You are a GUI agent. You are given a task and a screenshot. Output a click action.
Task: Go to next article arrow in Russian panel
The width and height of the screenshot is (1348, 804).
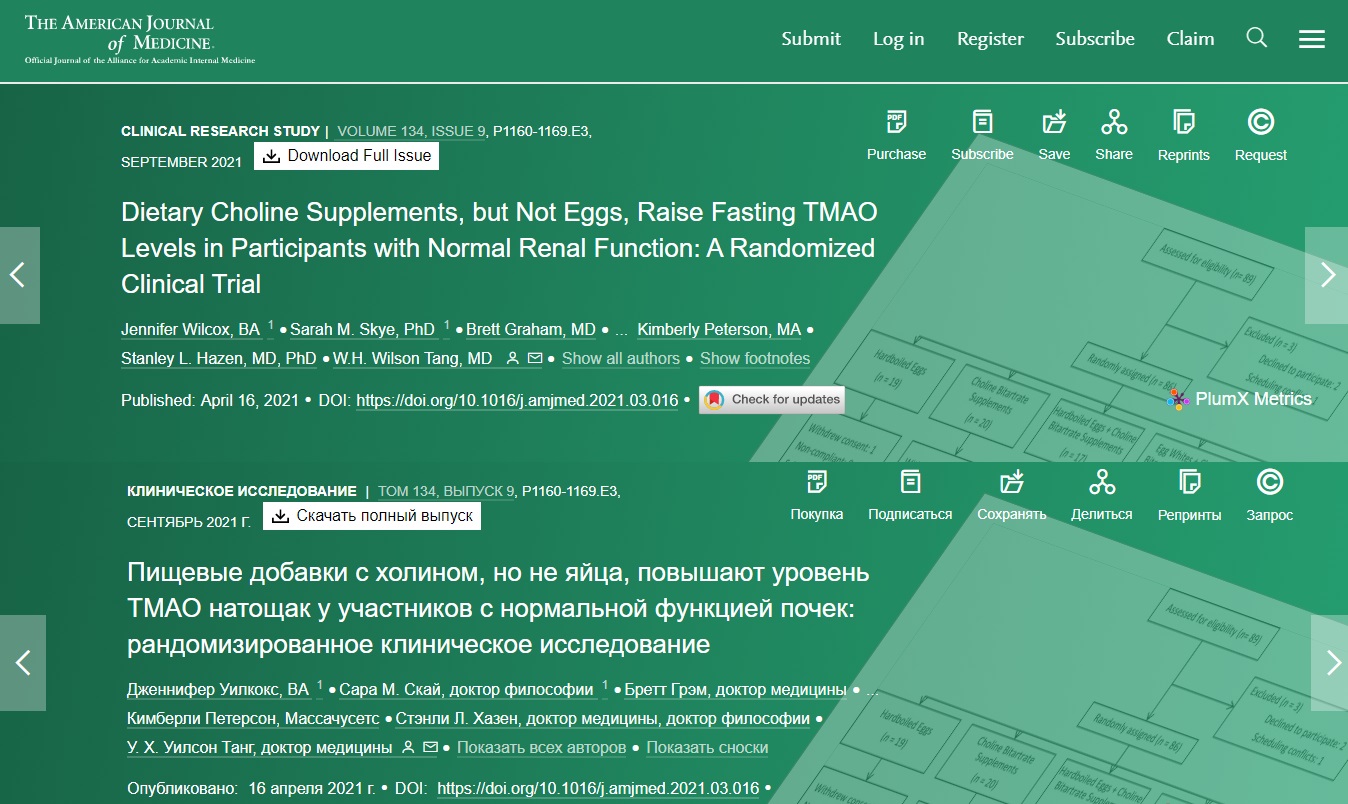tap(1330, 662)
